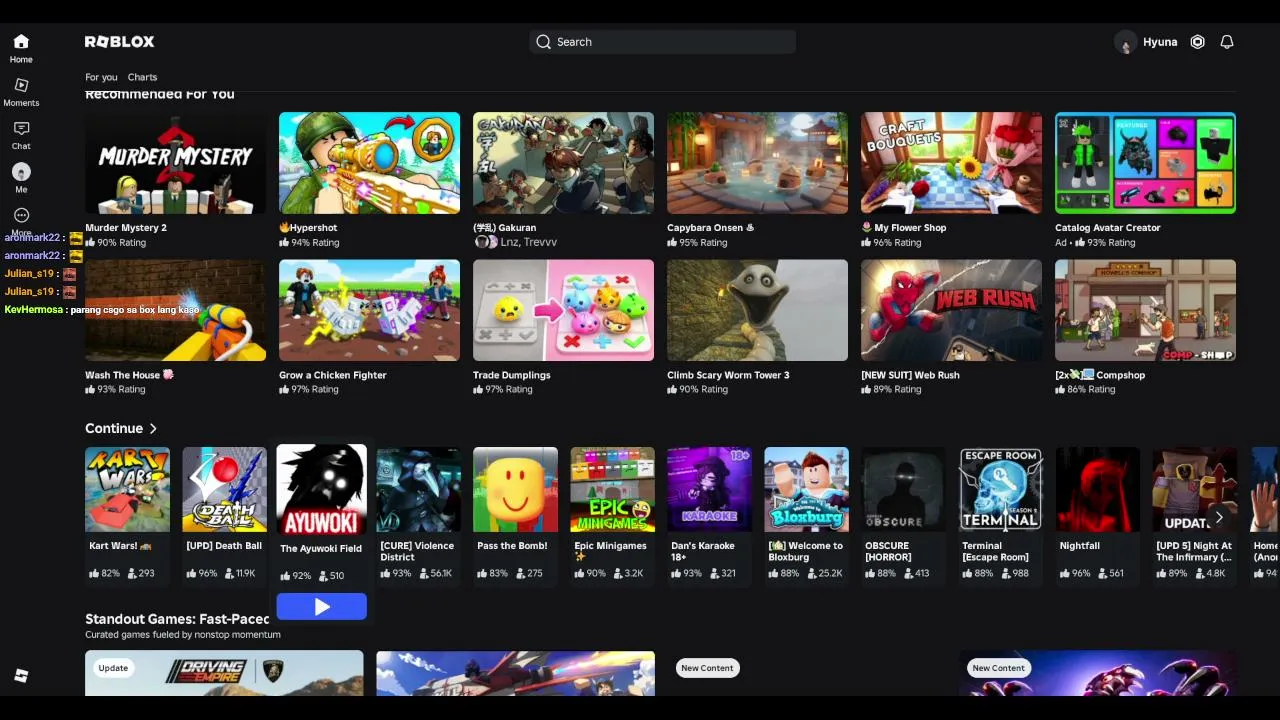Viewport: 1280px width, 720px height.
Task: Open Catalog Avatar Creator thumbnail
Action: click(x=1145, y=163)
